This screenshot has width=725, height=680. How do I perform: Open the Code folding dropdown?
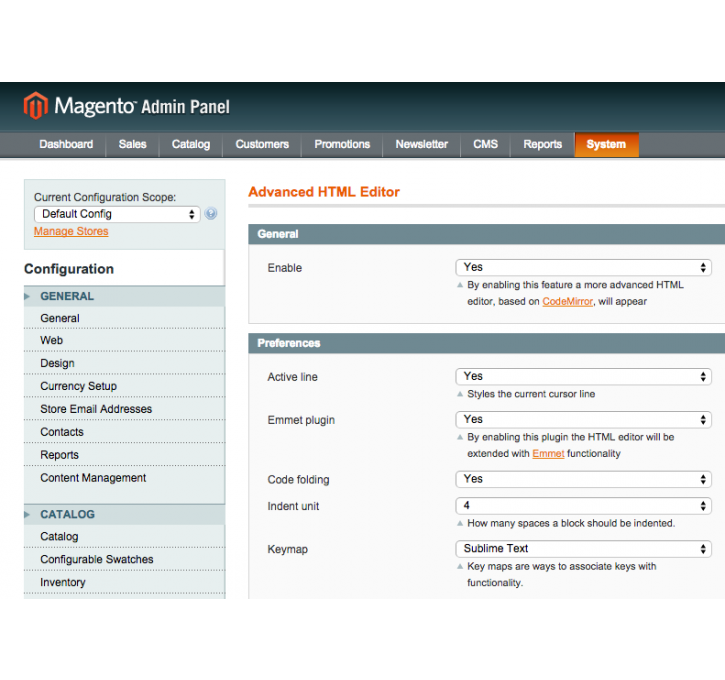tap(584, 479)
